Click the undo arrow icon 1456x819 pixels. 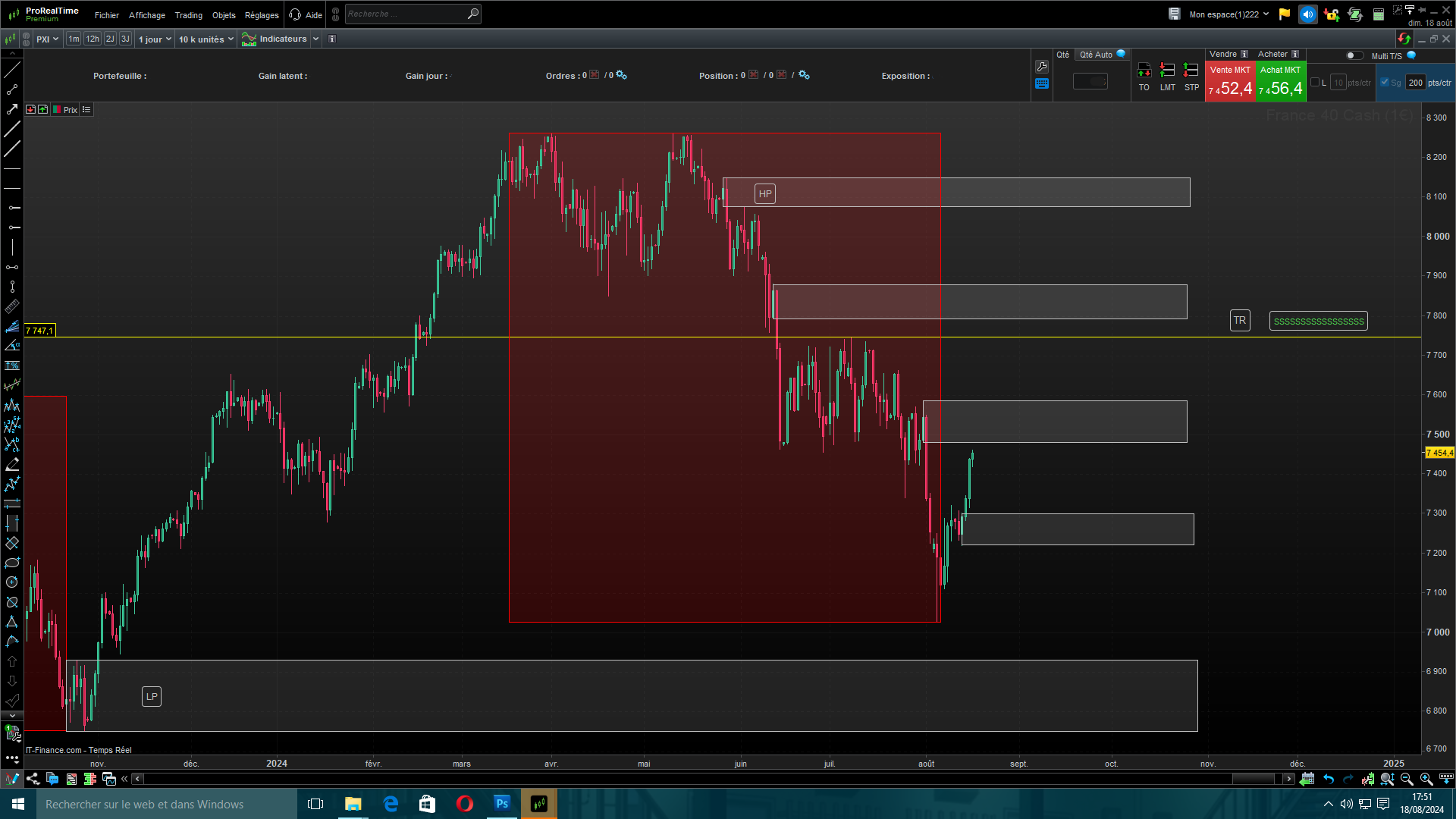[x=1329, y=779]
